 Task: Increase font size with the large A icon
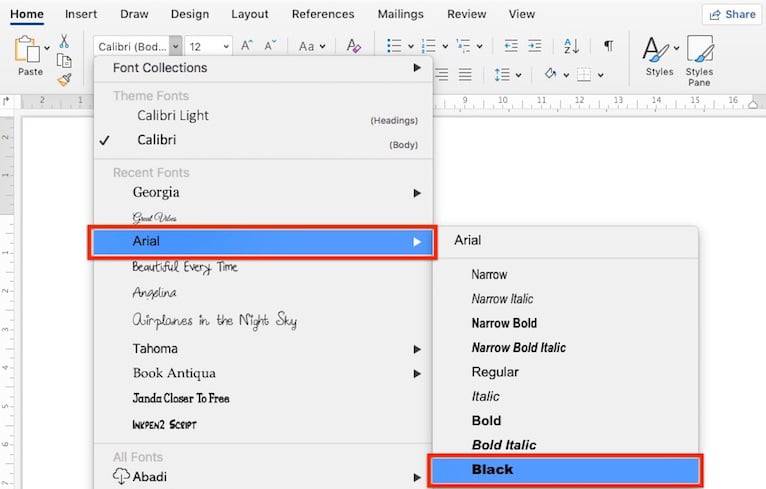point(247,46)
